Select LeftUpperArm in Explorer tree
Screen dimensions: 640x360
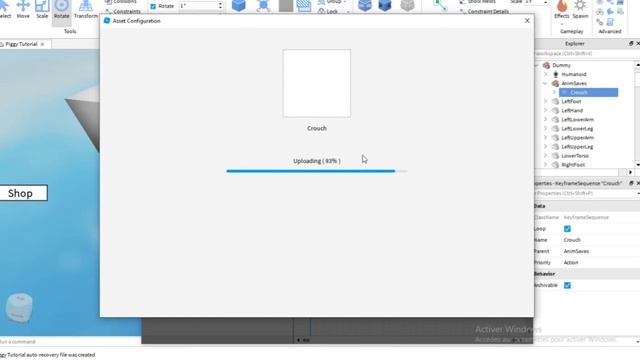(x=577, y=138)
